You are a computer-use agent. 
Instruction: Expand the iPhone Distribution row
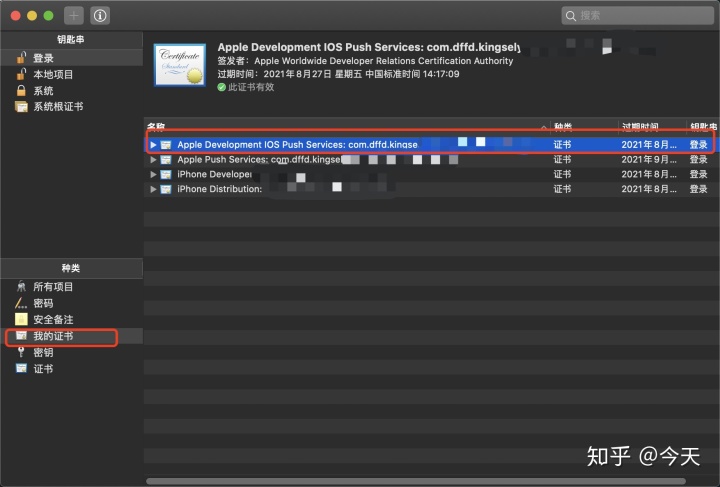[153, 189]
